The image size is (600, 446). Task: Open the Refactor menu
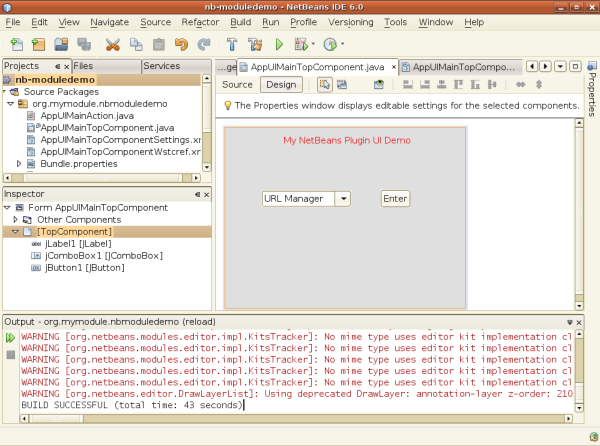pos(200,22)
